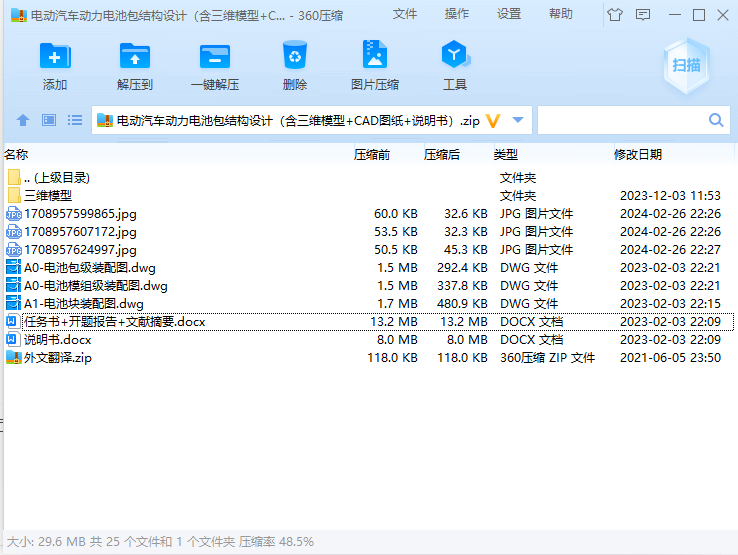Image resolution: width=738 pixels, height=555 pixels.
Task: Click the 360压缩 ZIP 文件 type cell
Action: coord(547,357)
